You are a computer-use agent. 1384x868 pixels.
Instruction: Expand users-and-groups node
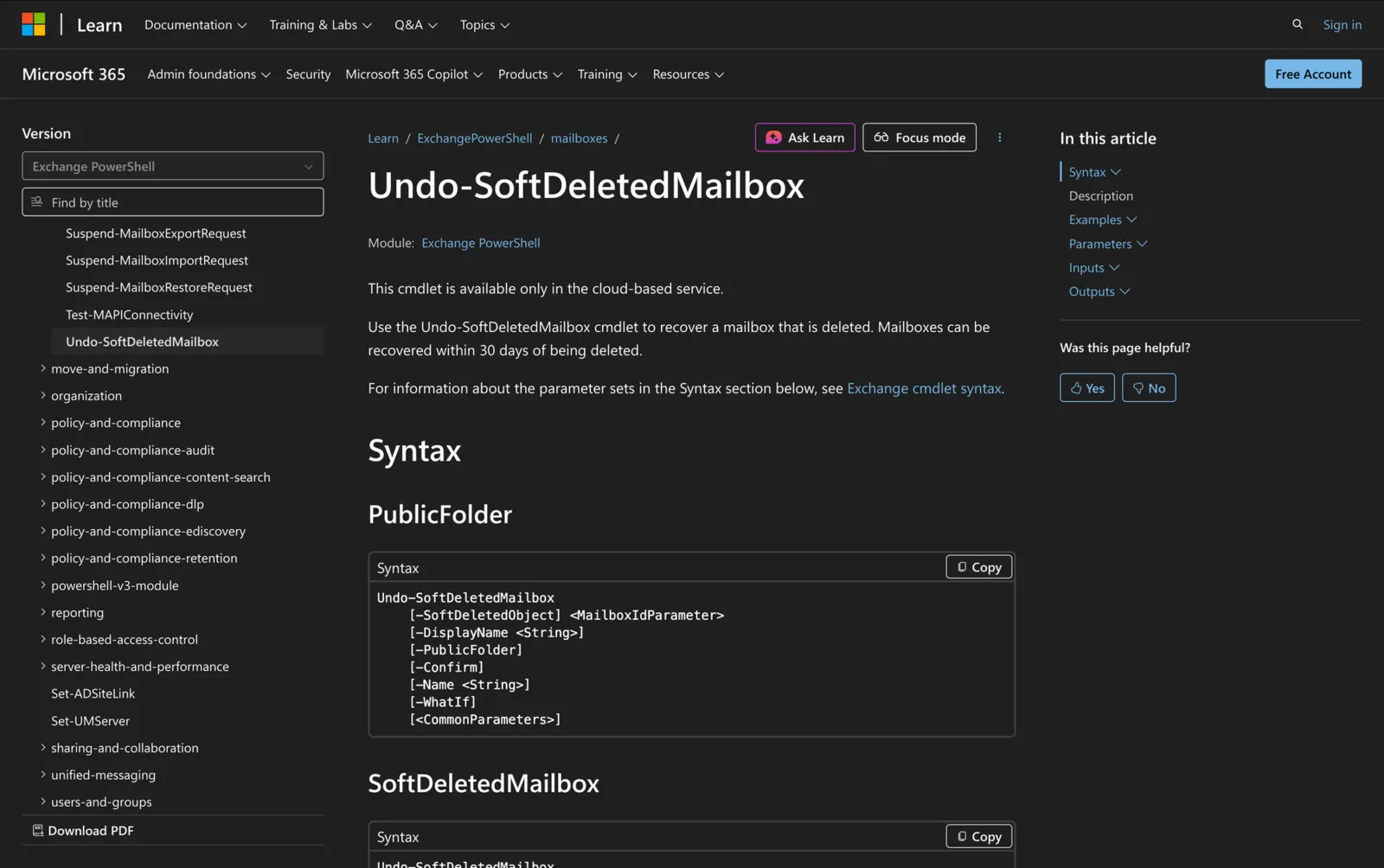(43, 801)
